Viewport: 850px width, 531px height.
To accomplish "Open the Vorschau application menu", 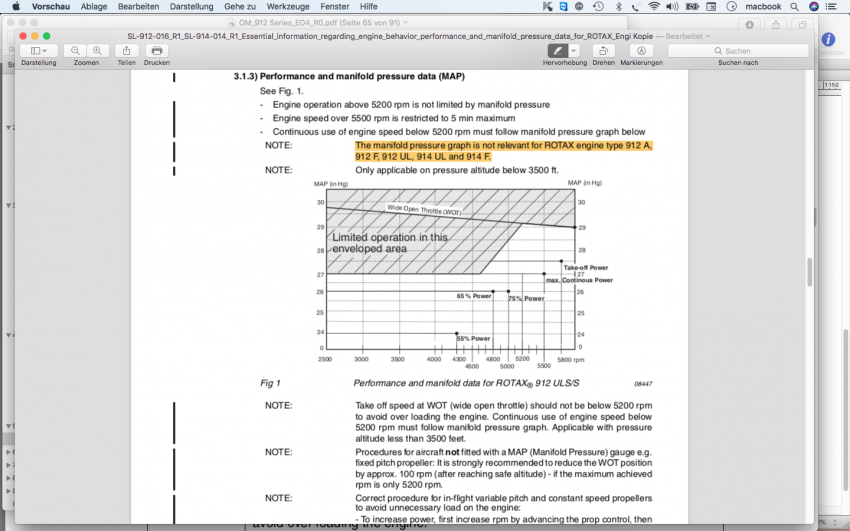I will tap(50, 7).
